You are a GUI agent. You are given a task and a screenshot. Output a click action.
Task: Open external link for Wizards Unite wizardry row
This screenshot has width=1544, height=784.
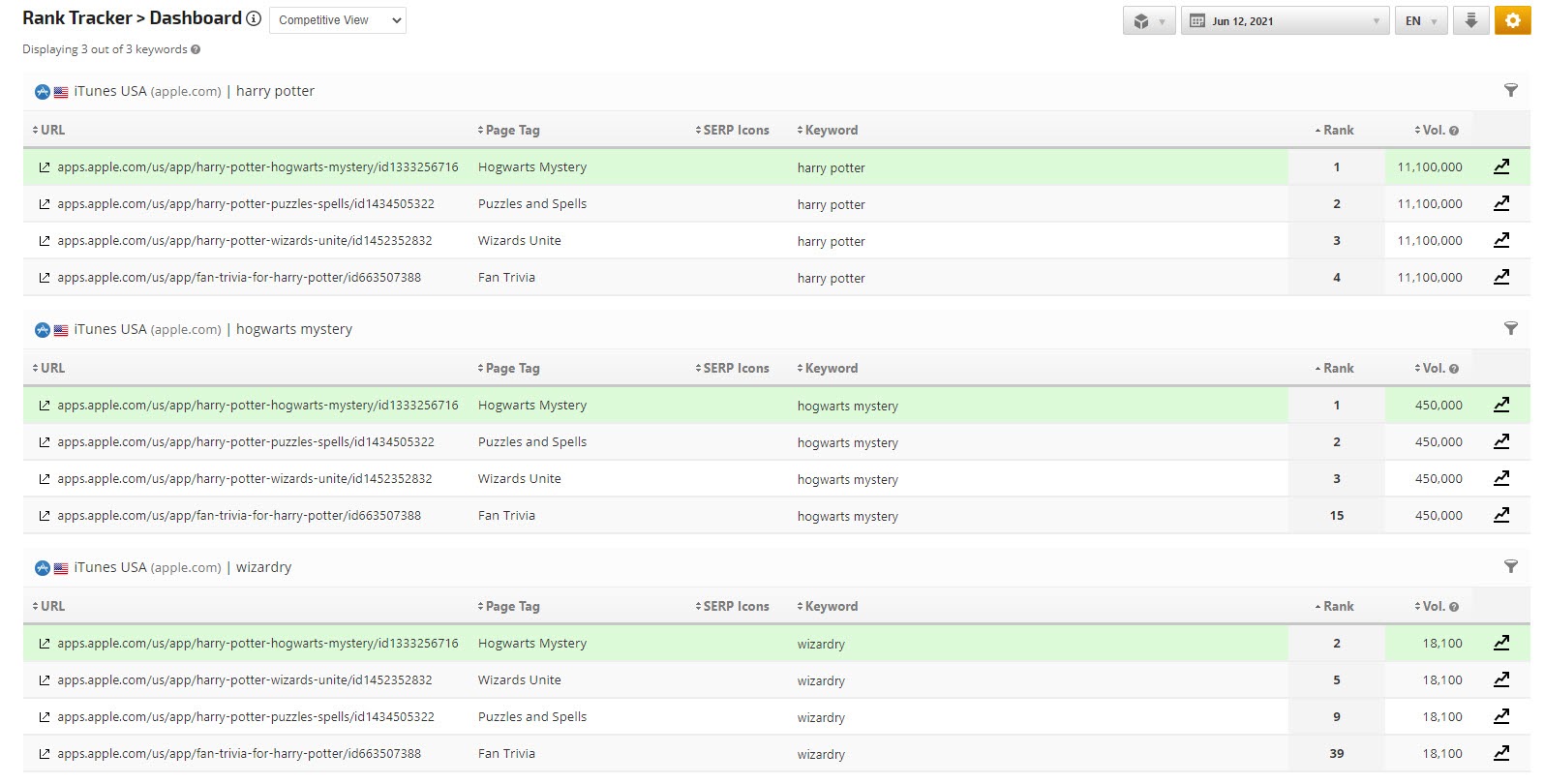44,680
